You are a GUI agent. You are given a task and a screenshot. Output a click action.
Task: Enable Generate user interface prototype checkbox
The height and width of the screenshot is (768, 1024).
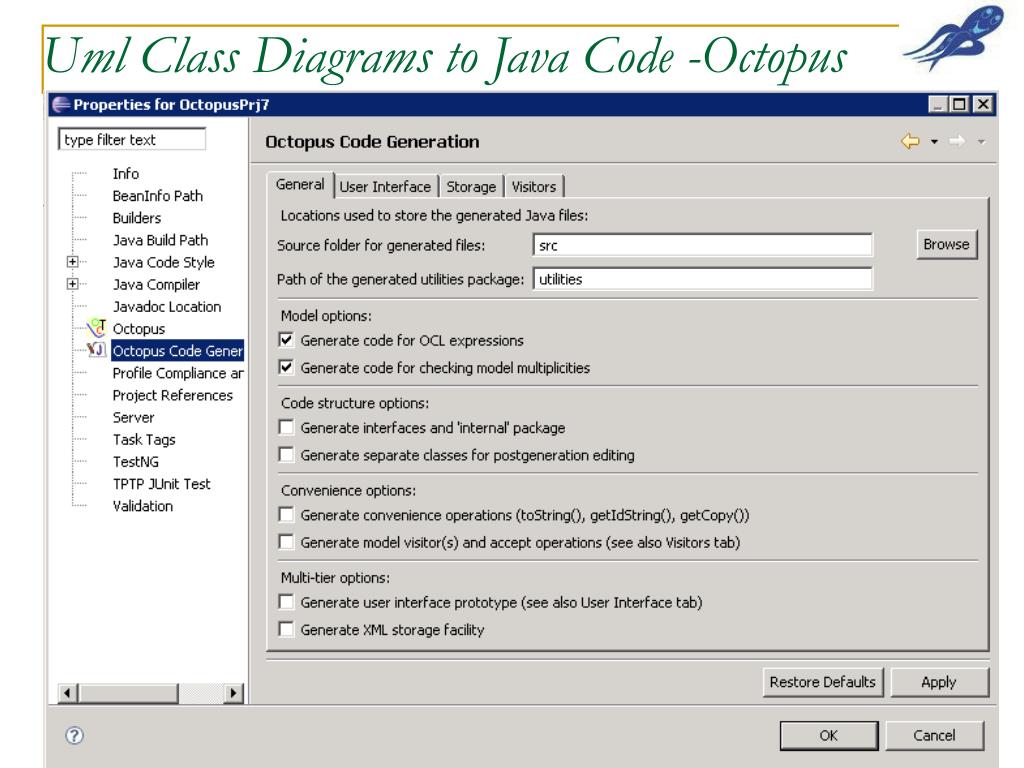click(286, 601)
